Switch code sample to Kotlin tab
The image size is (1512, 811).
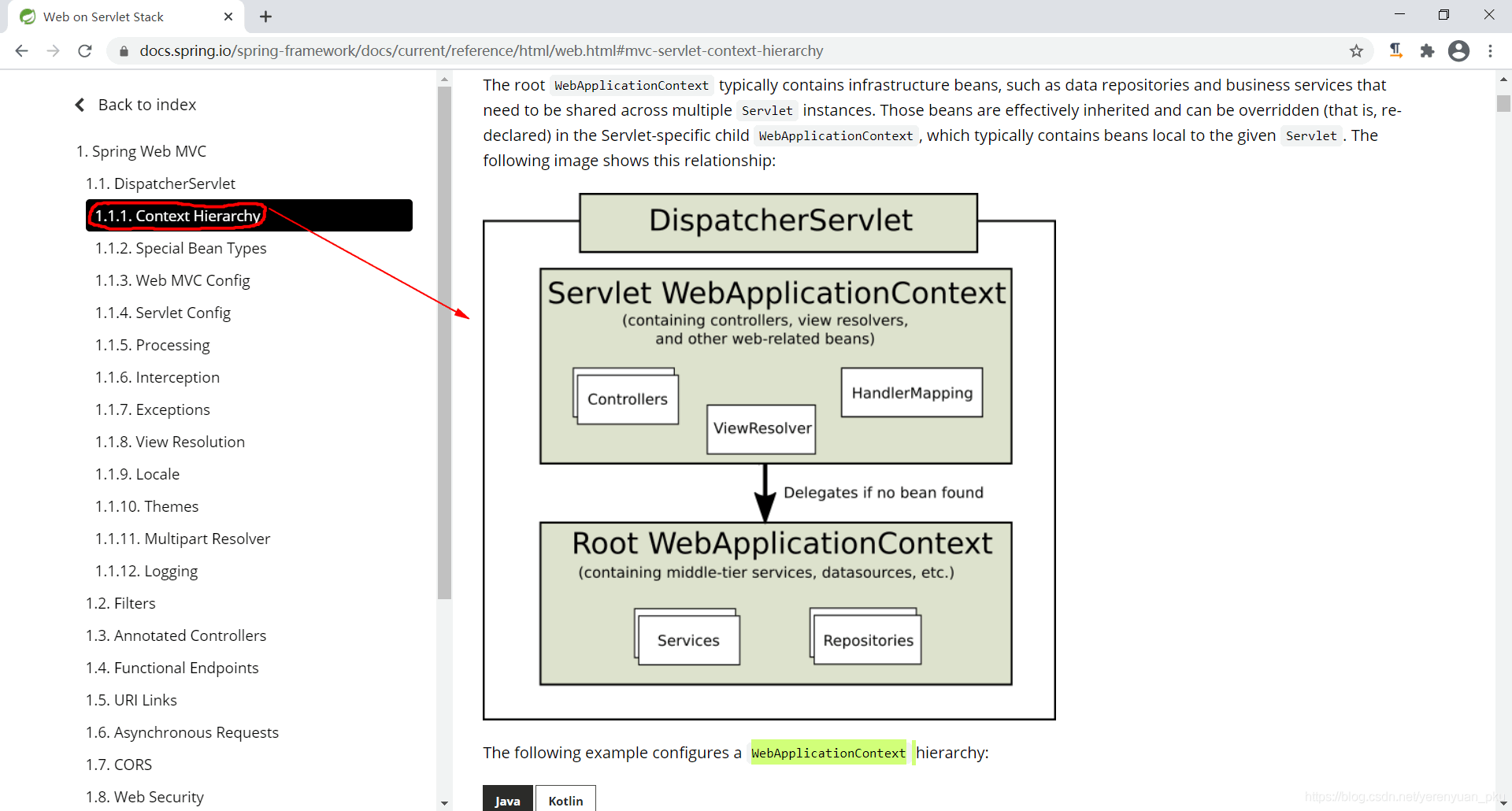click(565, 800)
